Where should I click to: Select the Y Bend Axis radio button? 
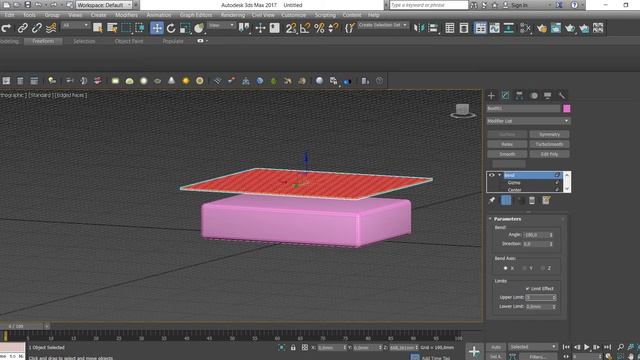tap(524, 268)
